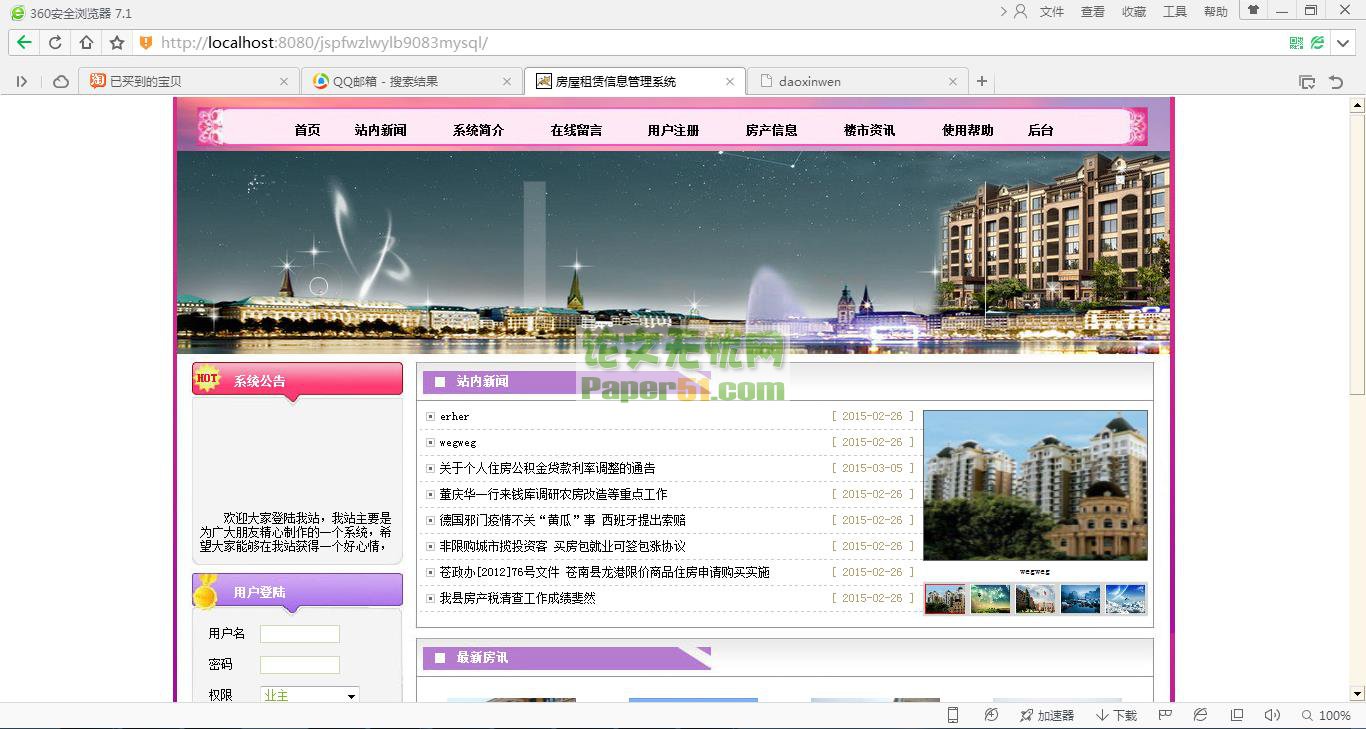Open the 使用帮助 page
The height and width of the screenshot is (729, 1366).
click(x=967, y=130)
